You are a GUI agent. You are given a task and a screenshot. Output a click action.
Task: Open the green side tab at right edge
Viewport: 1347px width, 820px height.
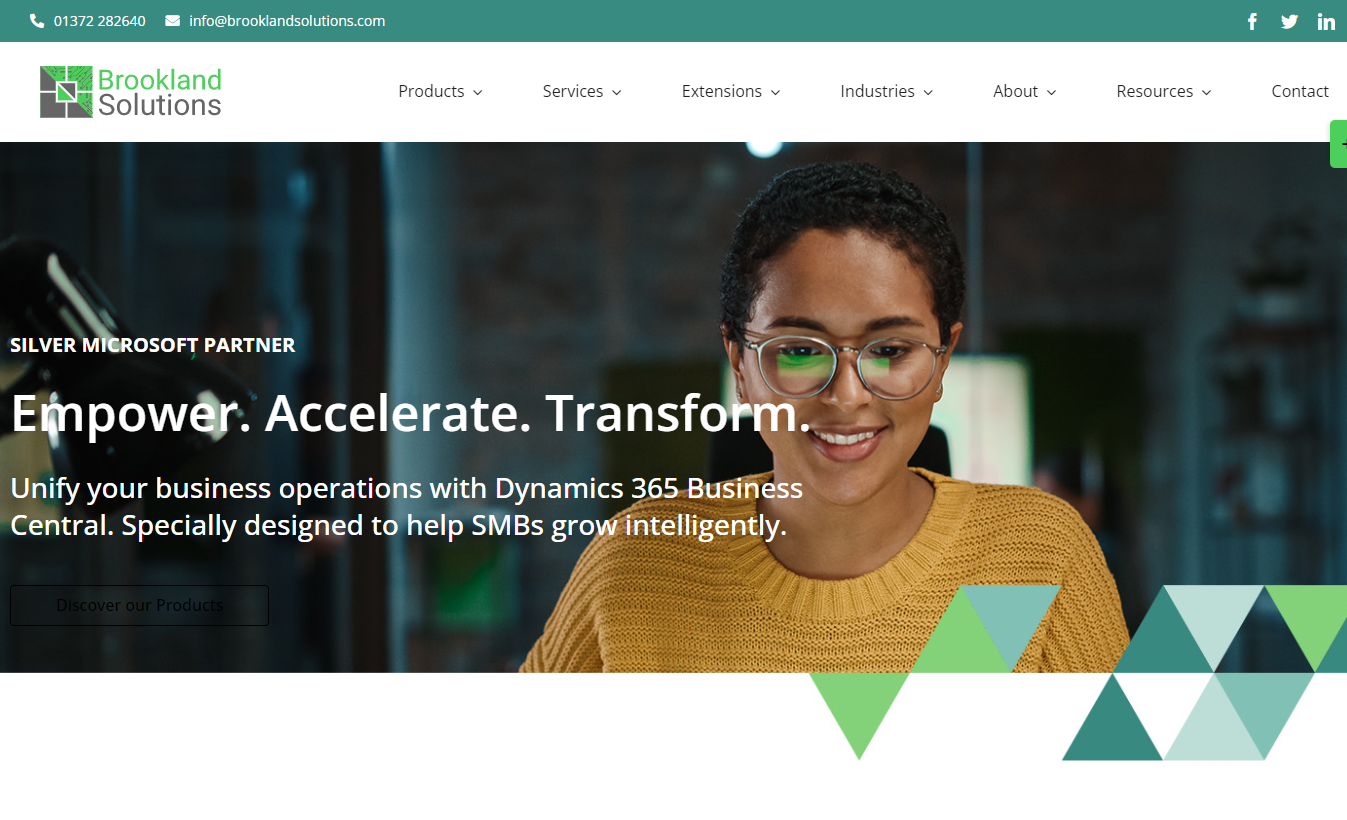tap(1339, 144)
